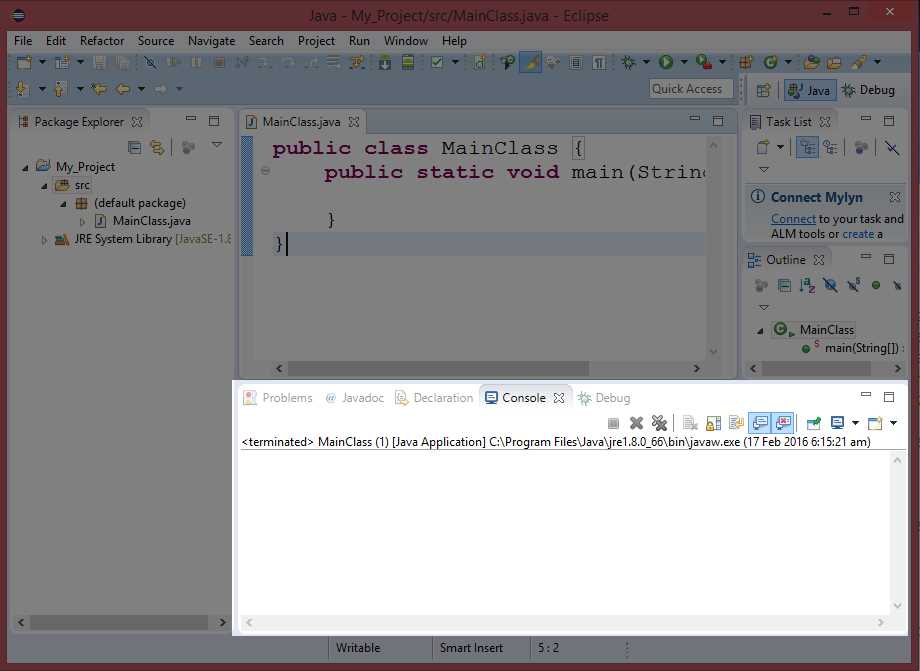Toggle Hide Fields in Outline panel
920x671 pixels.
tap(830, 286)
